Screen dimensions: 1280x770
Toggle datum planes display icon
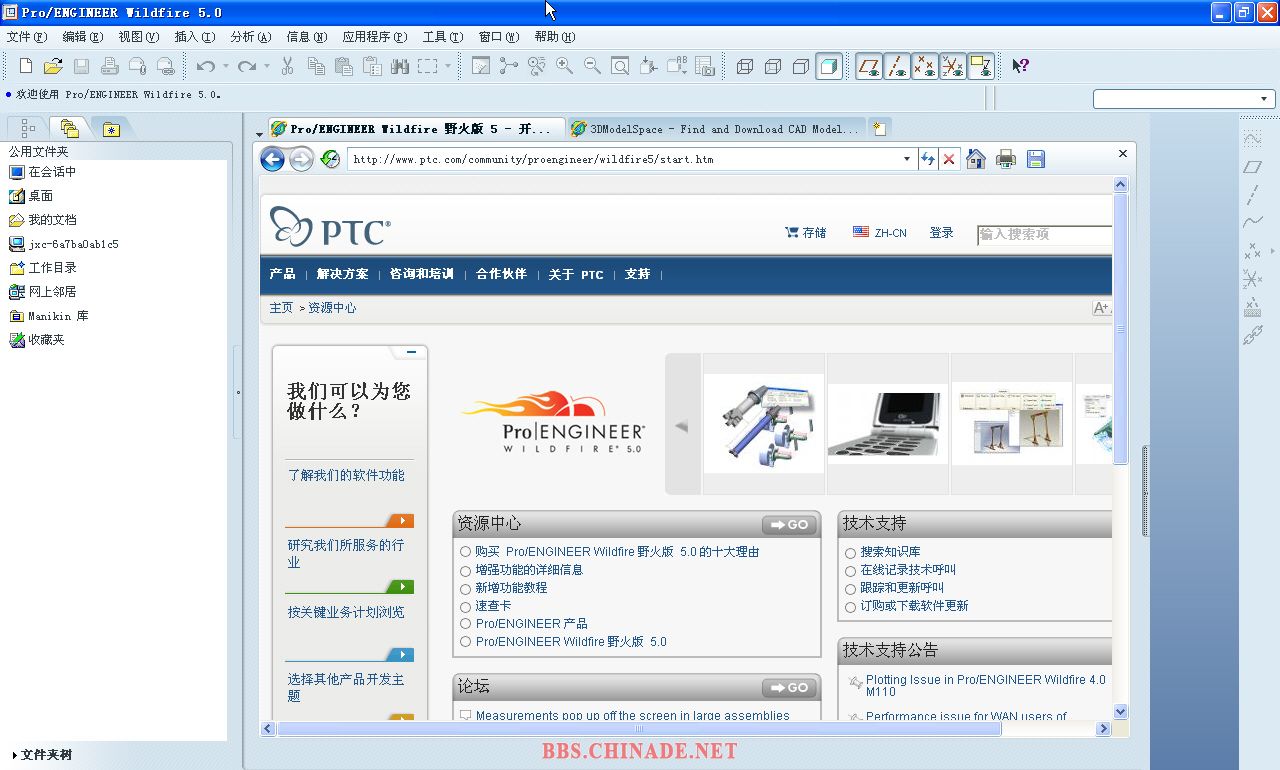(869, 66)
